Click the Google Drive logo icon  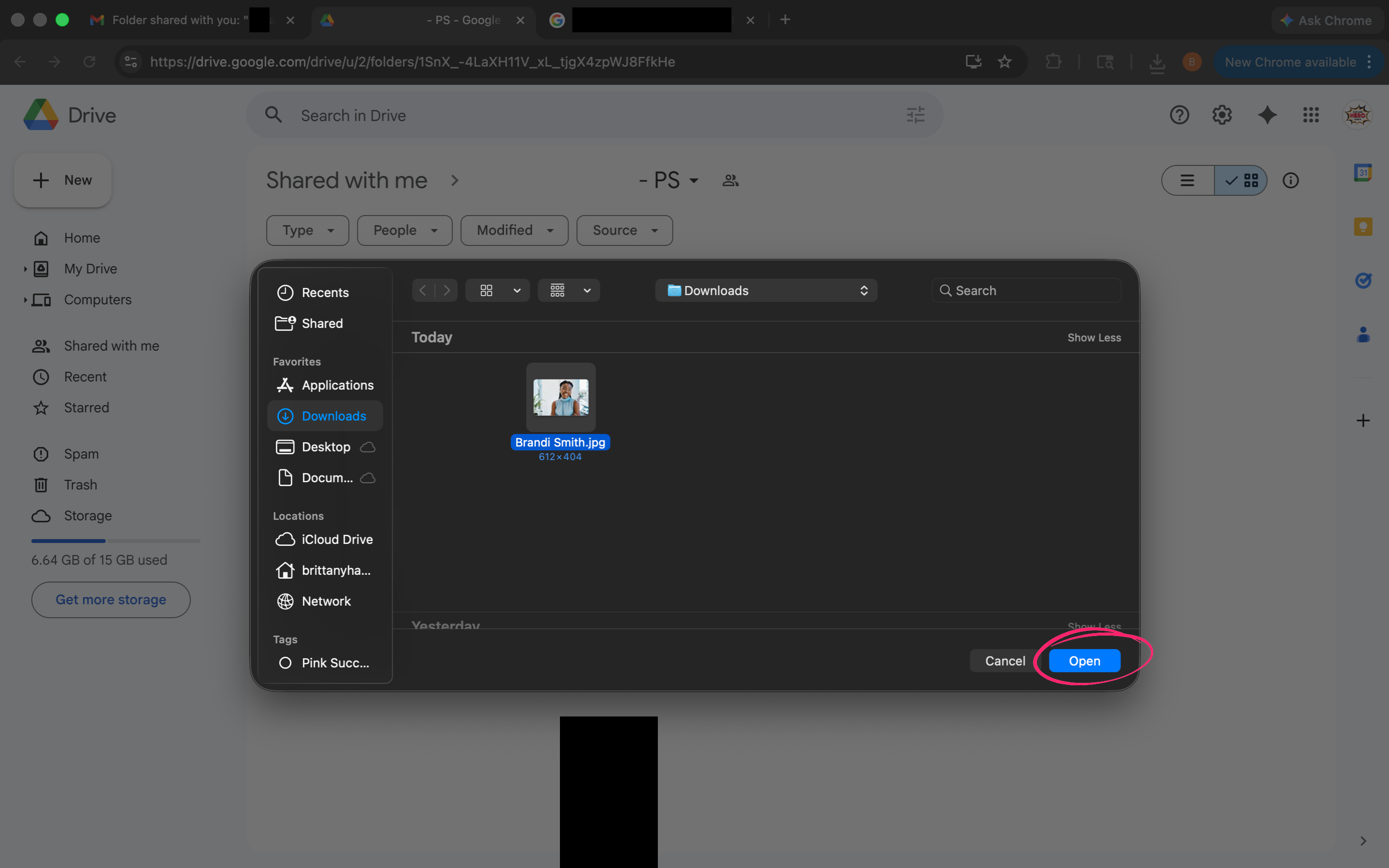coord(41,115)
